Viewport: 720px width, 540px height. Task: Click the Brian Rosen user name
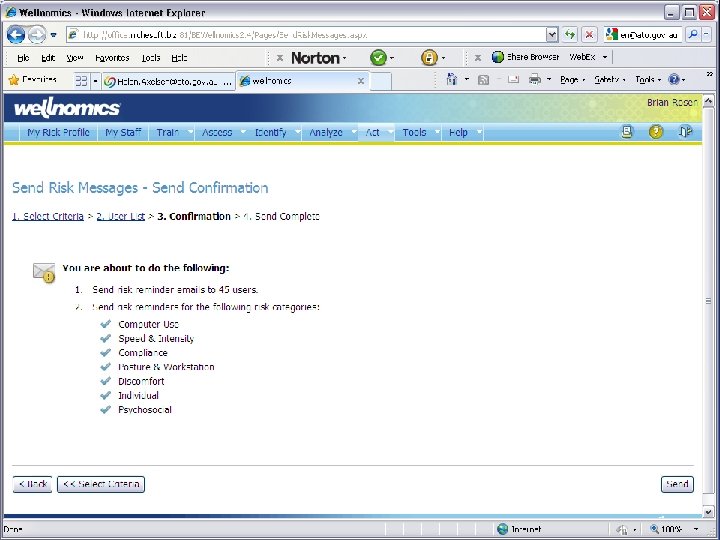pyautogui.click(x=672, y=102)
